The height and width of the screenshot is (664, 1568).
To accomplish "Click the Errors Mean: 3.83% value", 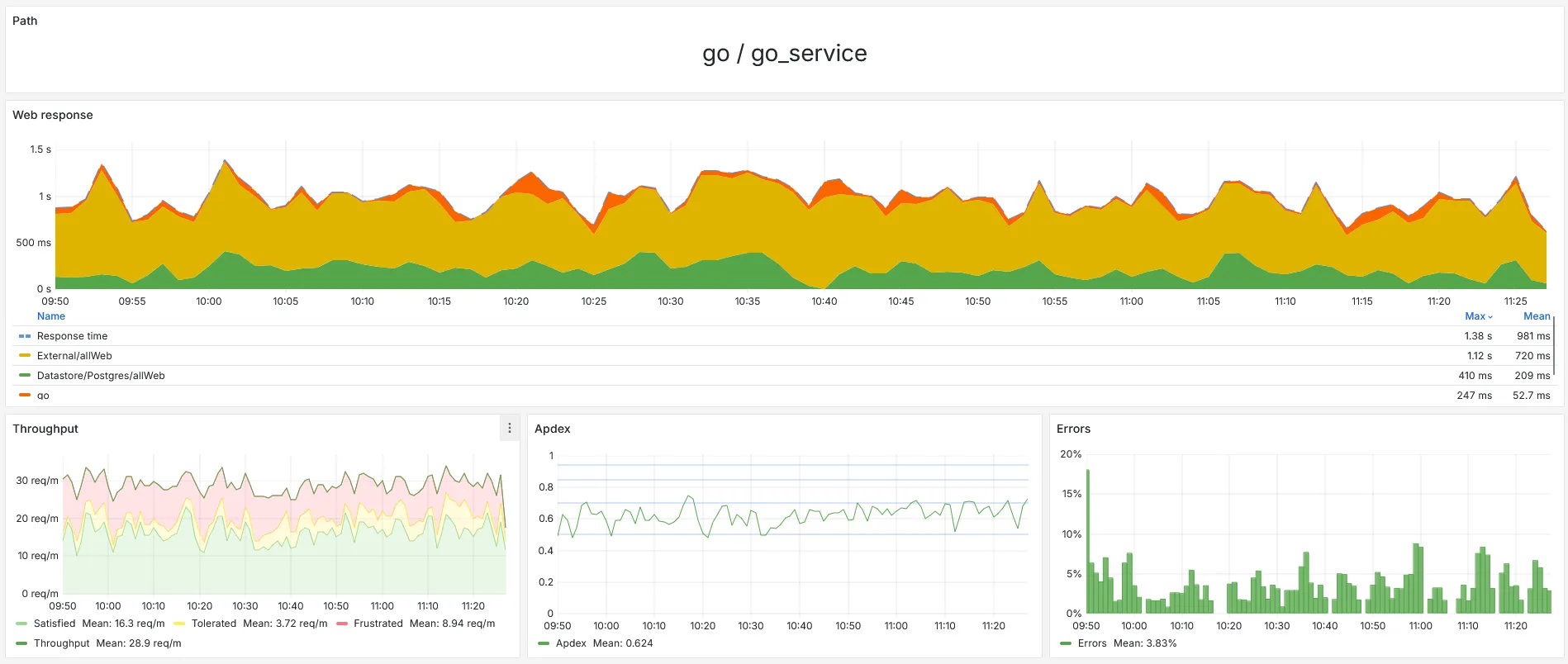I will pos(1145,643).
